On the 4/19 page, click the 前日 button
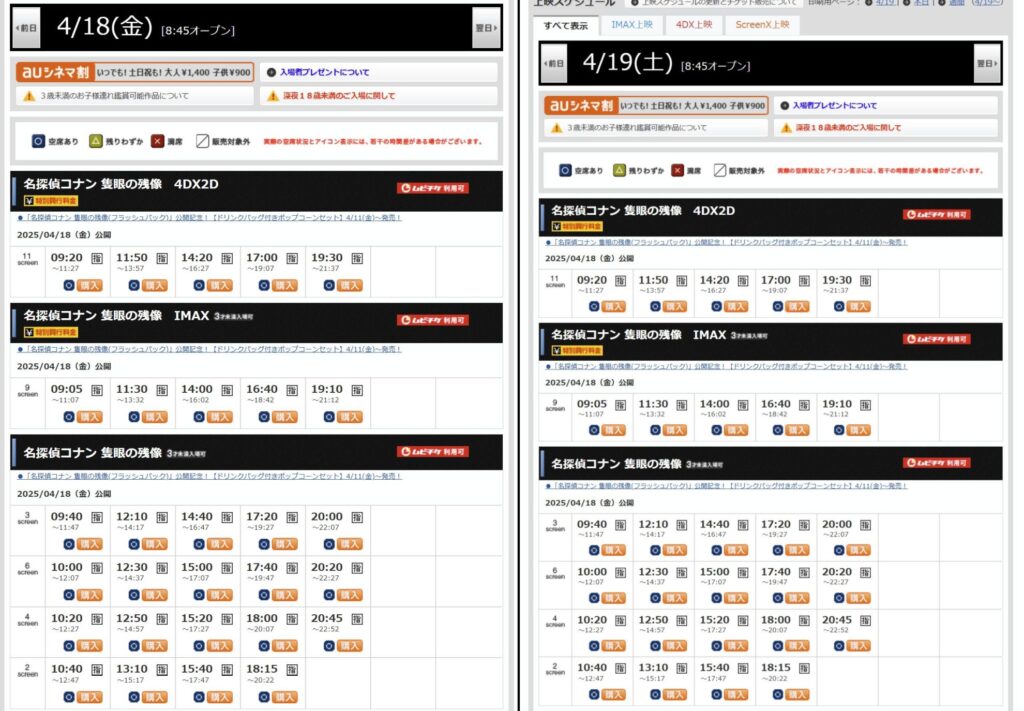The image size is (1024, 711). tap(554, 63)
